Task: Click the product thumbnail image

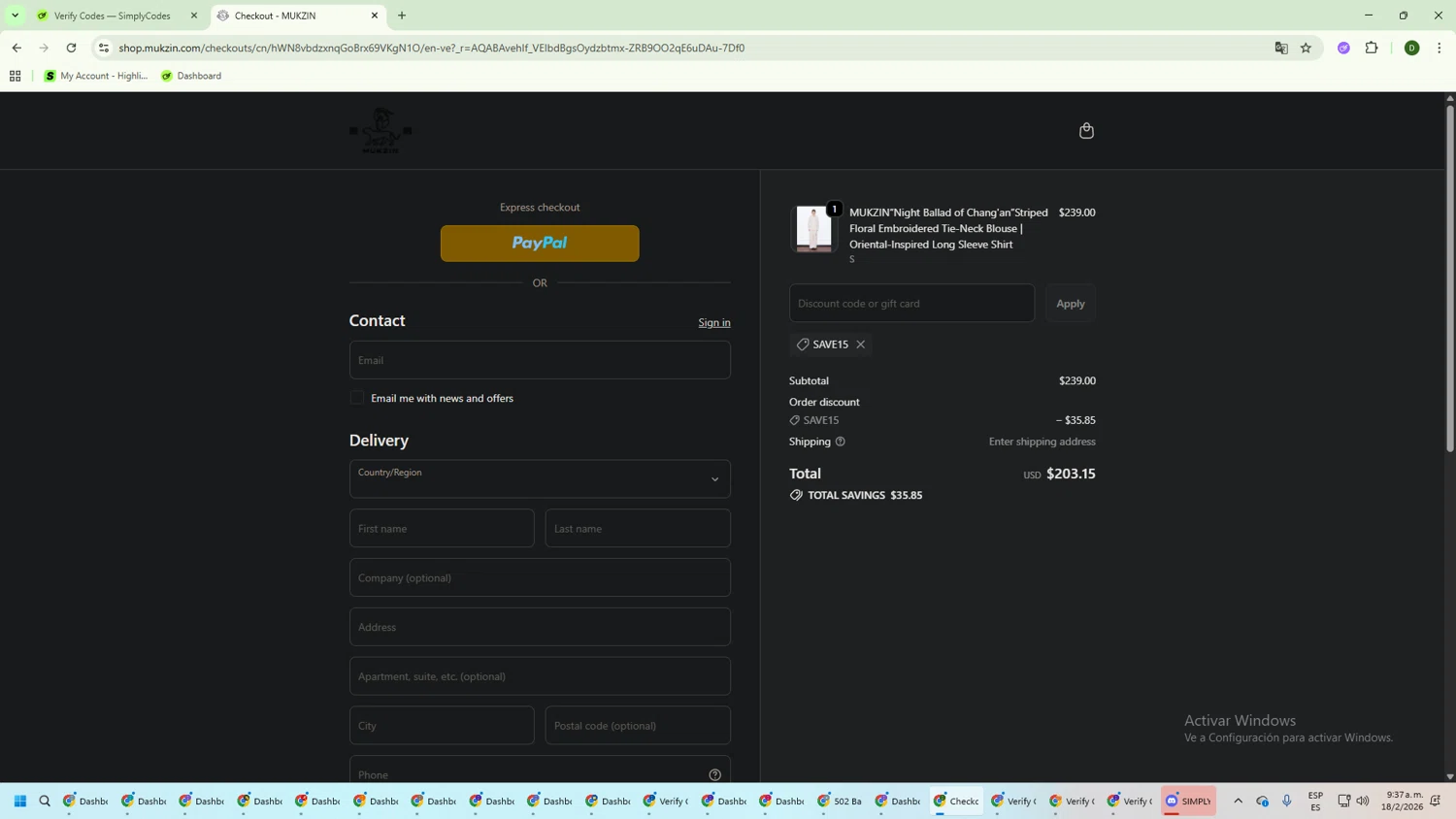Action: (813, 229)
